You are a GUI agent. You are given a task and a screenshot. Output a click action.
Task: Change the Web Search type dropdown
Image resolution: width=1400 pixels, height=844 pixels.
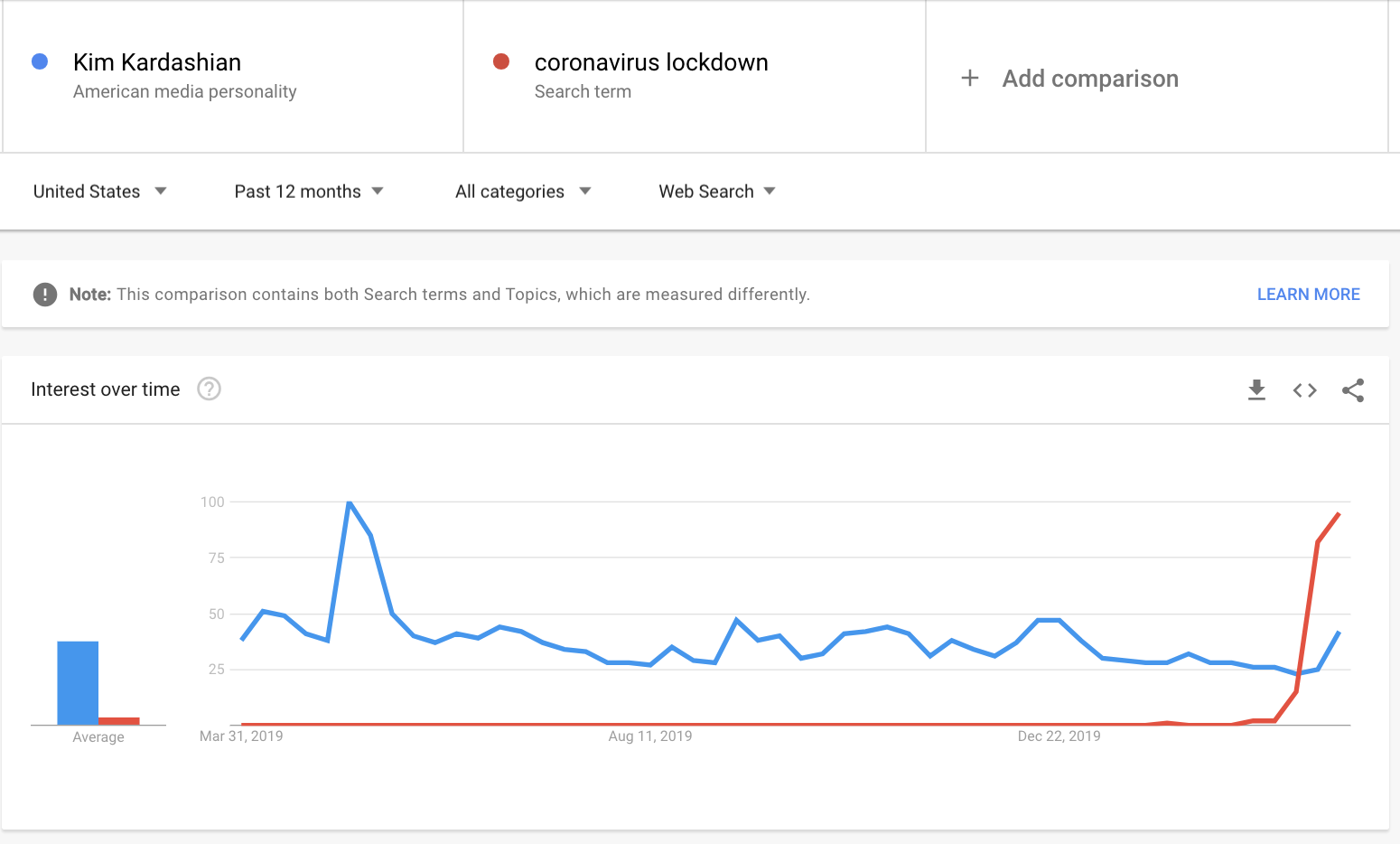tap(716, 192)
